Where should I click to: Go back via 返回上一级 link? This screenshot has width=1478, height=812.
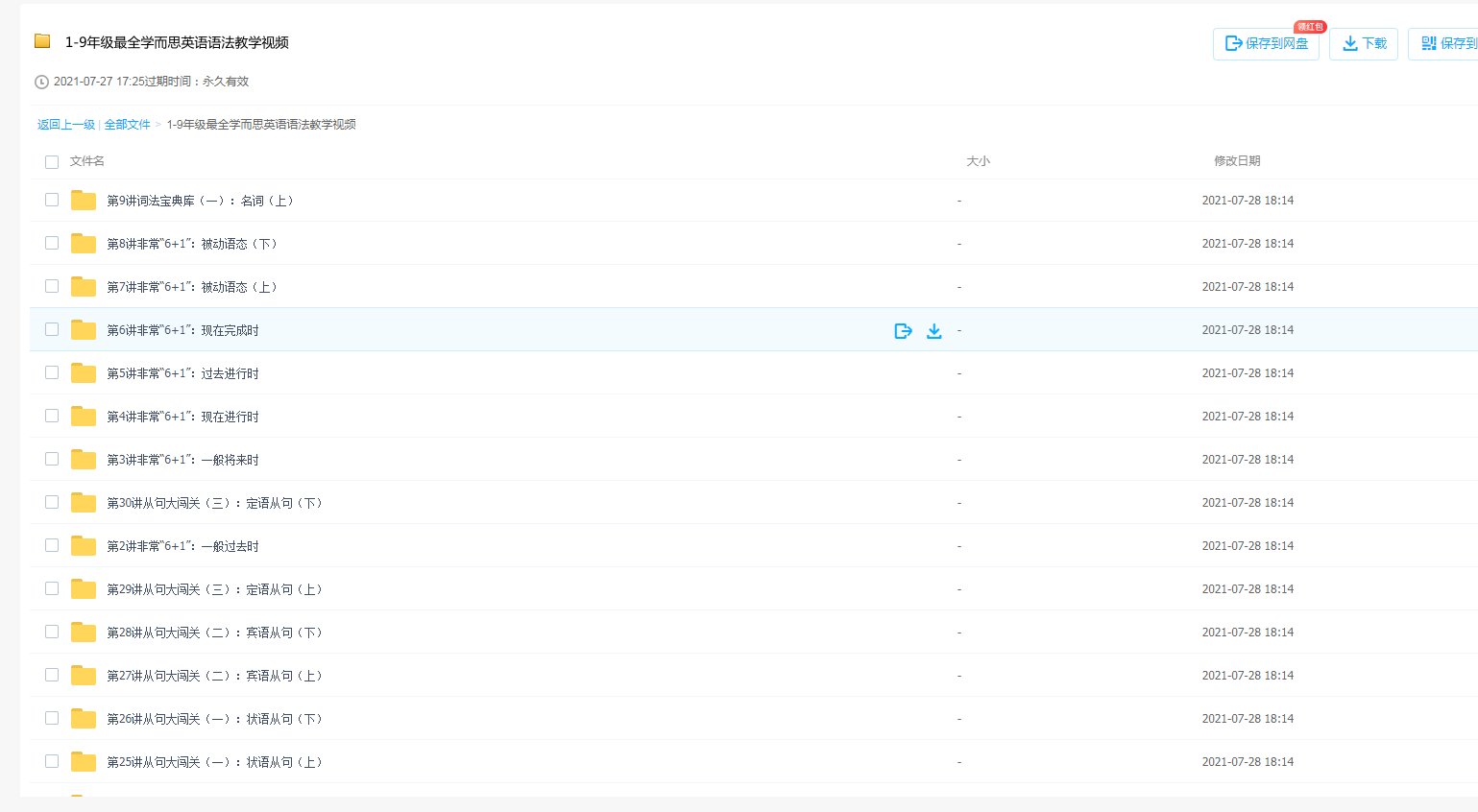point(65,125)
